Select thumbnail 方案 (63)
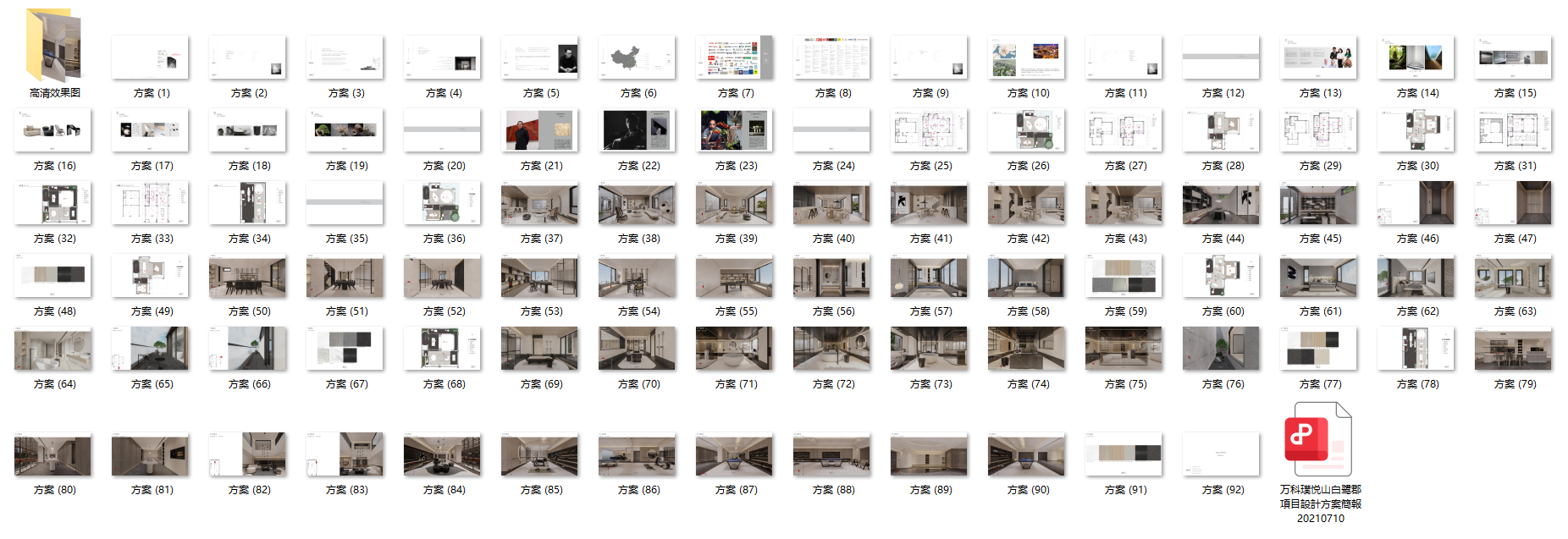1568x539 pixels. (1513, 276)
